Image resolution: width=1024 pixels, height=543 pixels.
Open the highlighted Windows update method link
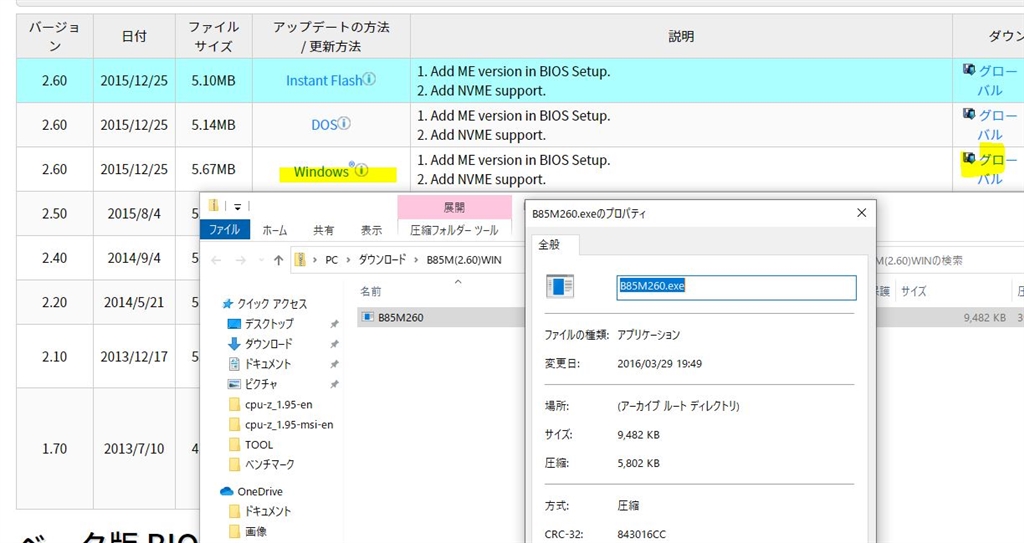(321, 172)
